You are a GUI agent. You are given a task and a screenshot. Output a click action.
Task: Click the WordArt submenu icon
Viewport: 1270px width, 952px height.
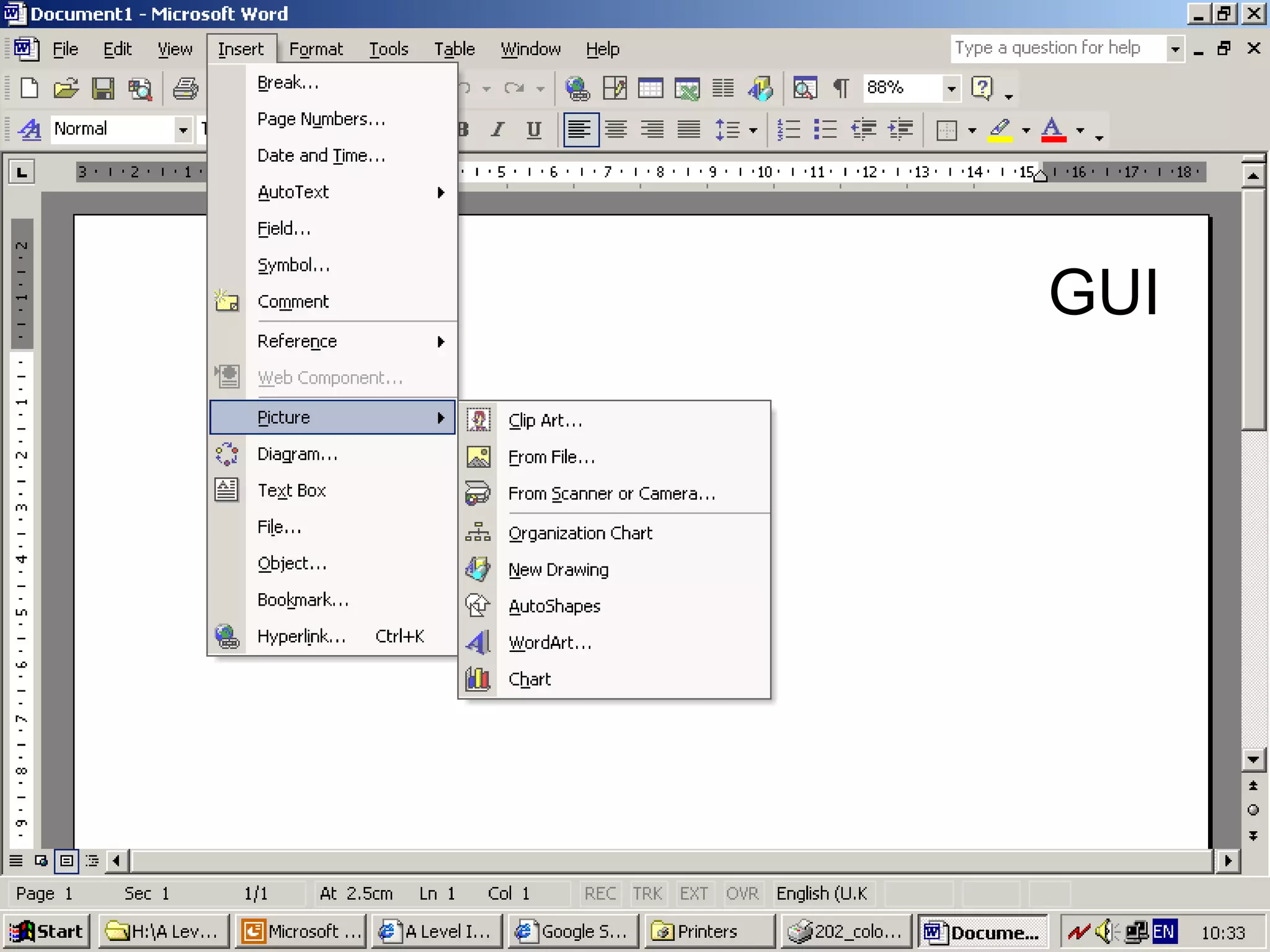(478, 642)
